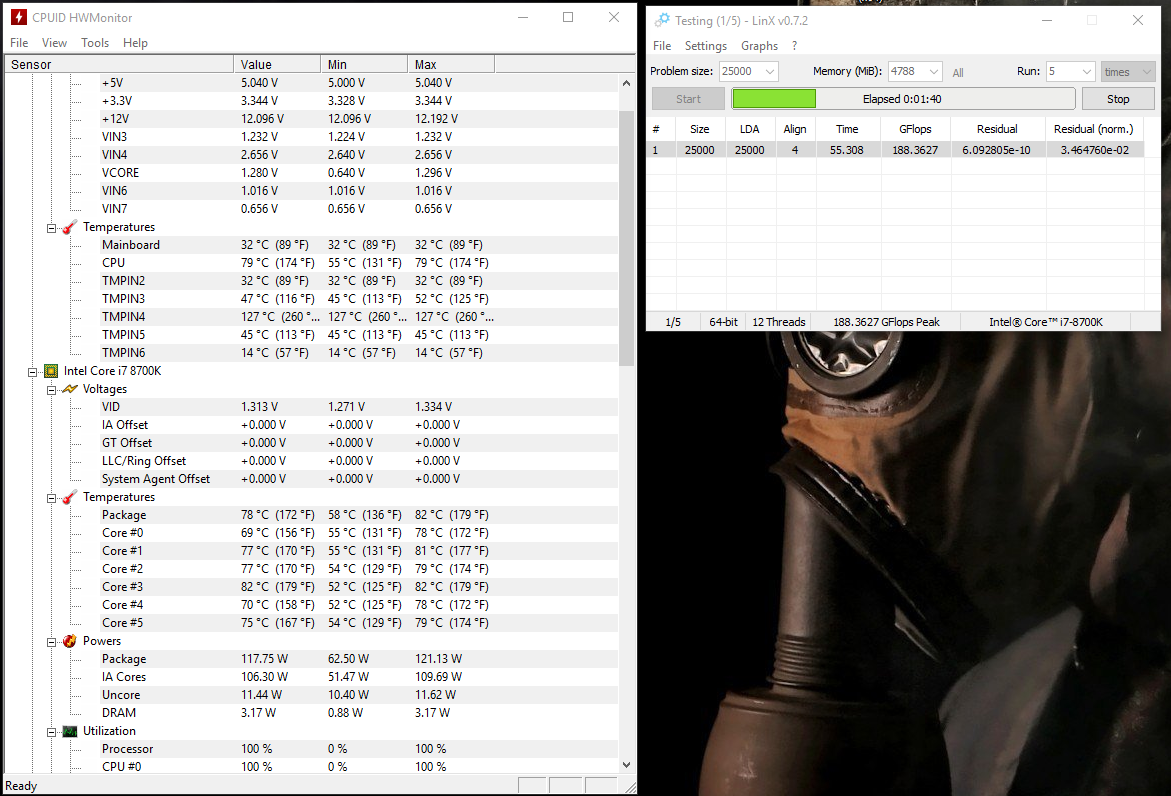This screenshot has width=1171, height=796.
Task: Click the scrollbar up arrow in HWMonitor
Action: (x=626, y=83)
